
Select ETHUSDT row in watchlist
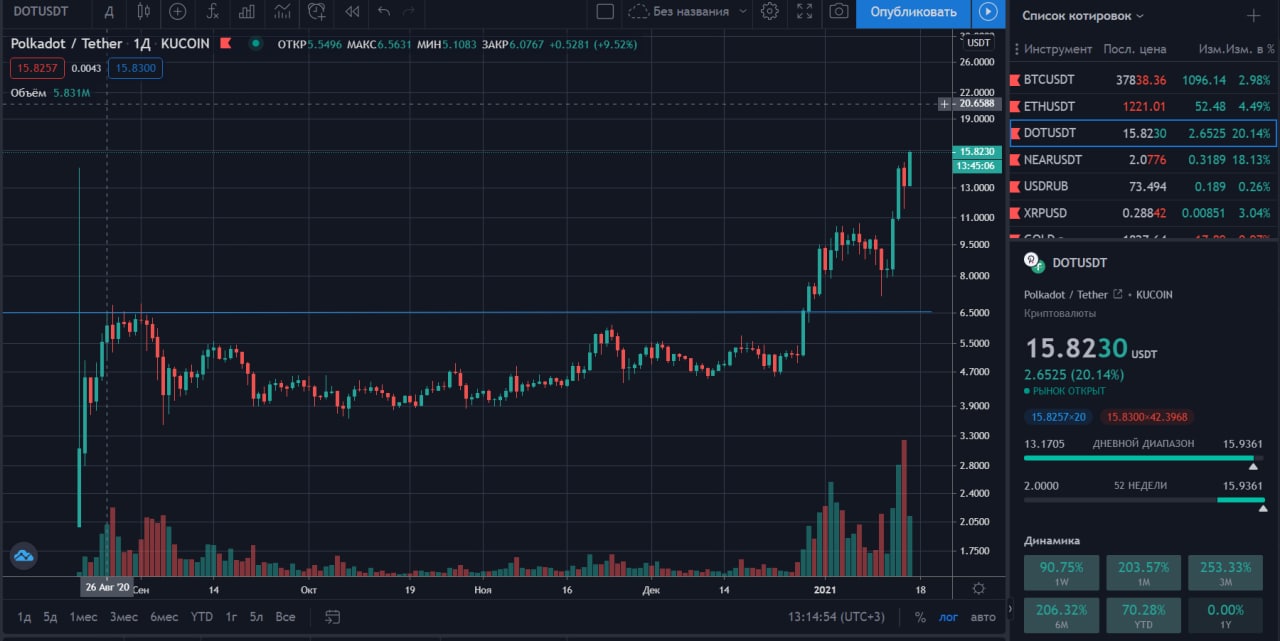click(1143, 106)
